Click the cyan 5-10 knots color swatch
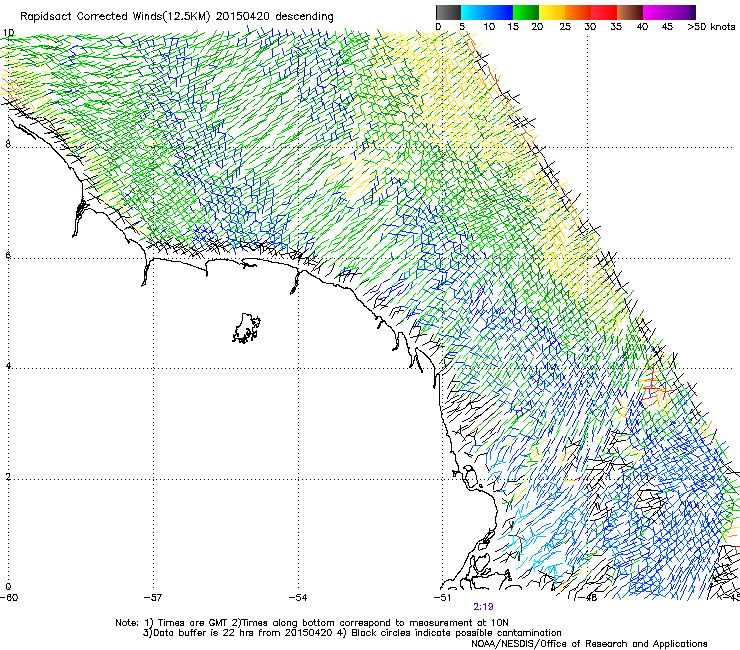This screenshot has width=740, height=650. click(x=474, y=12)
